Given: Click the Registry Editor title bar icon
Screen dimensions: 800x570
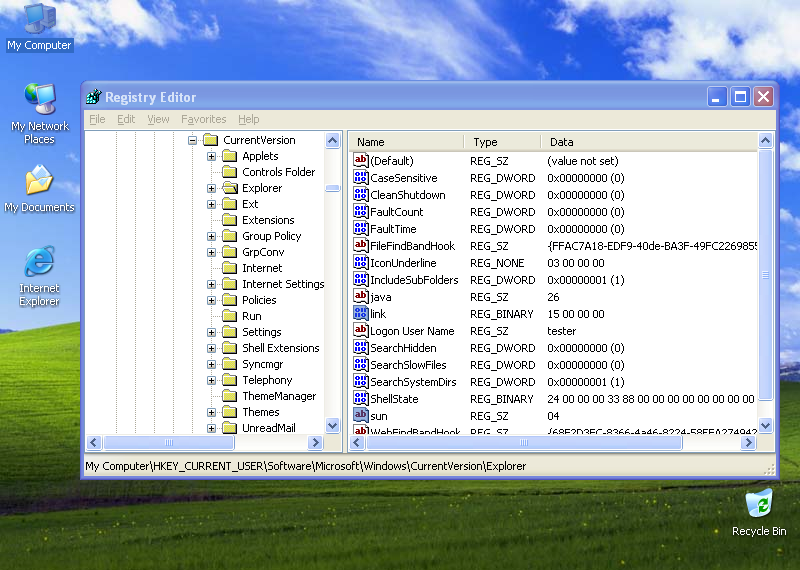Looking at the screenshot, I should 94,96.
